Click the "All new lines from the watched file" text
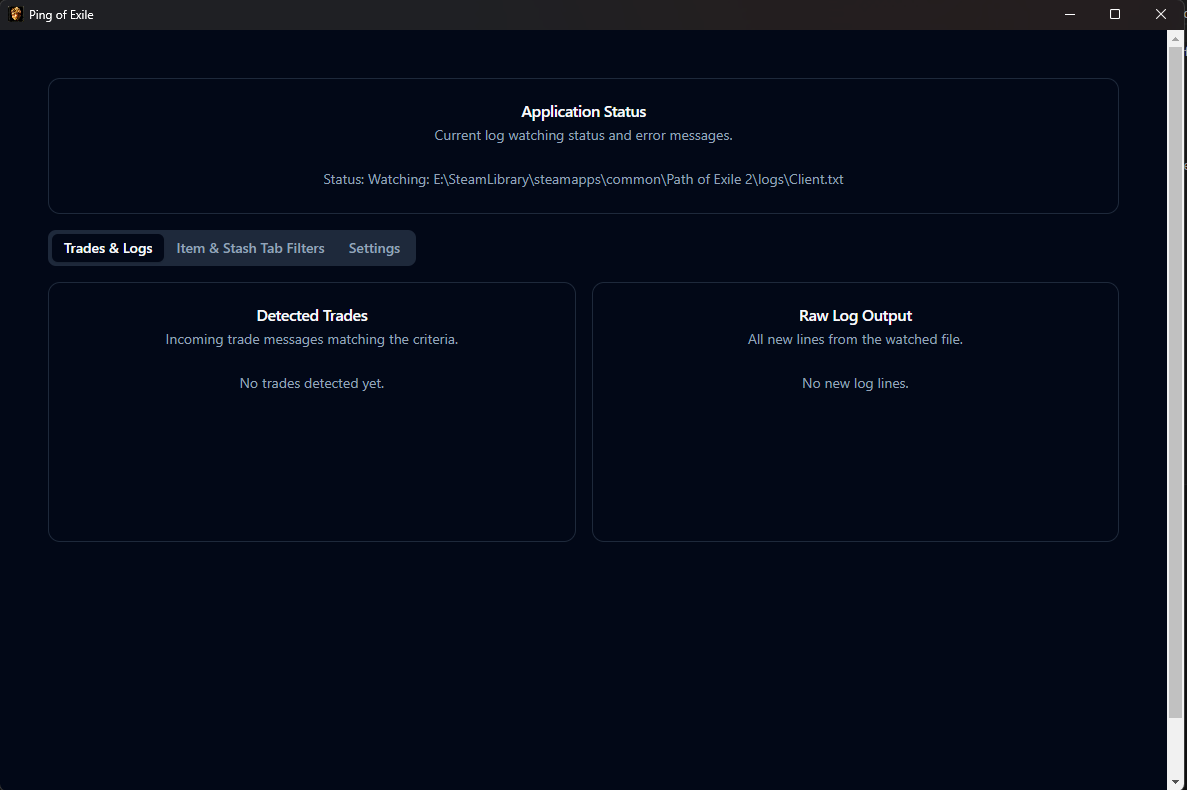 (855, 340)
